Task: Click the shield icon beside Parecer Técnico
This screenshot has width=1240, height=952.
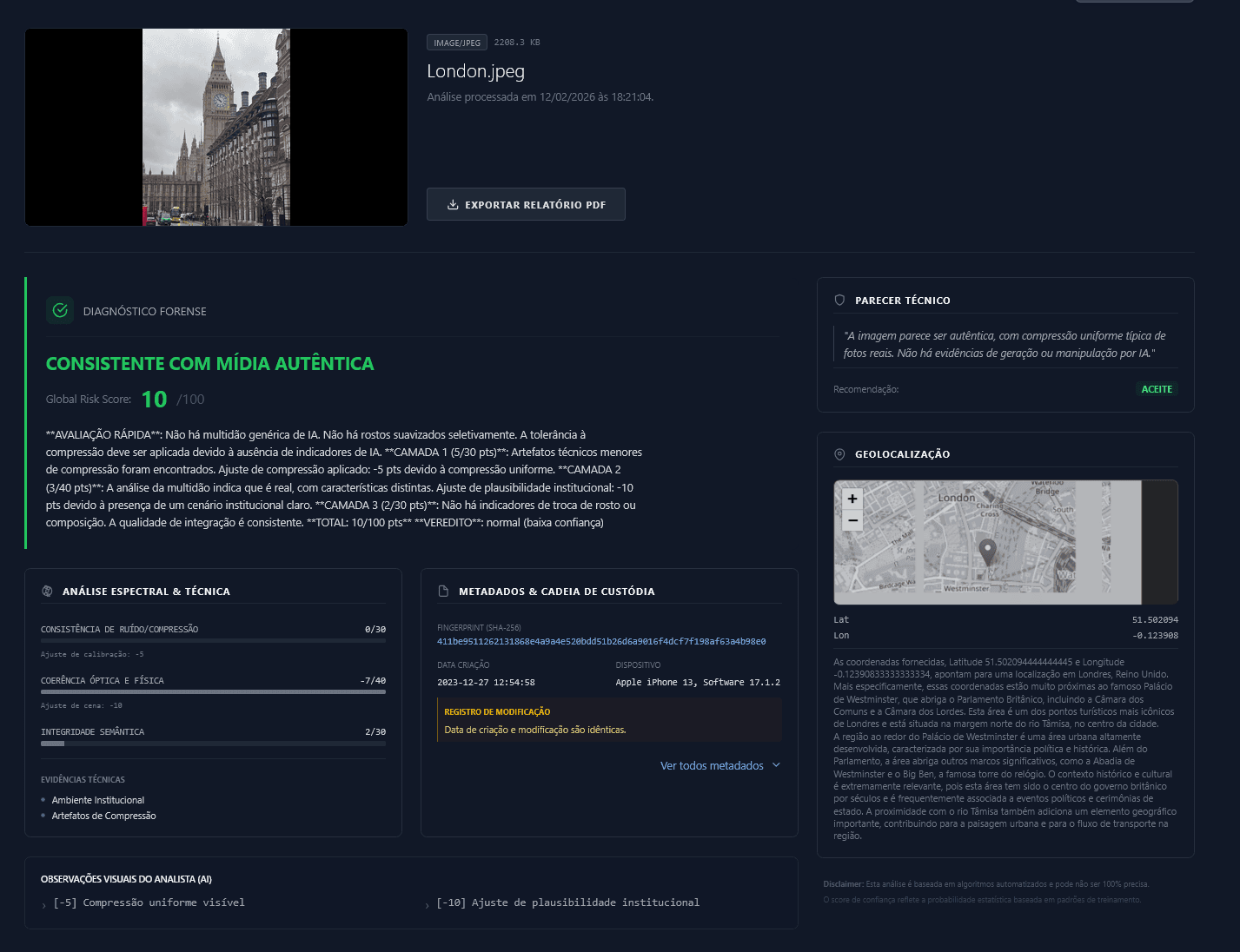Action: [x=839, y=300]
